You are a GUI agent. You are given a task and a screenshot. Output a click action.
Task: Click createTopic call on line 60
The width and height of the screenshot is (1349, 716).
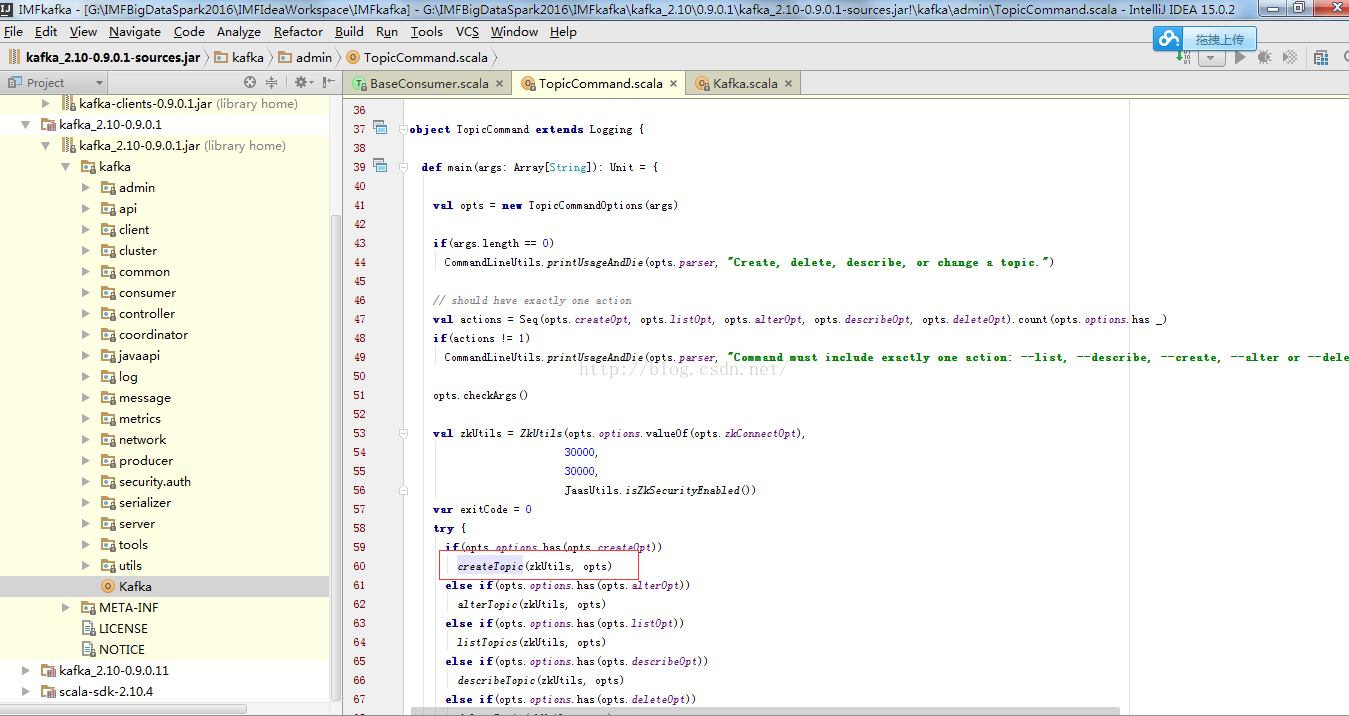point(490,566)
